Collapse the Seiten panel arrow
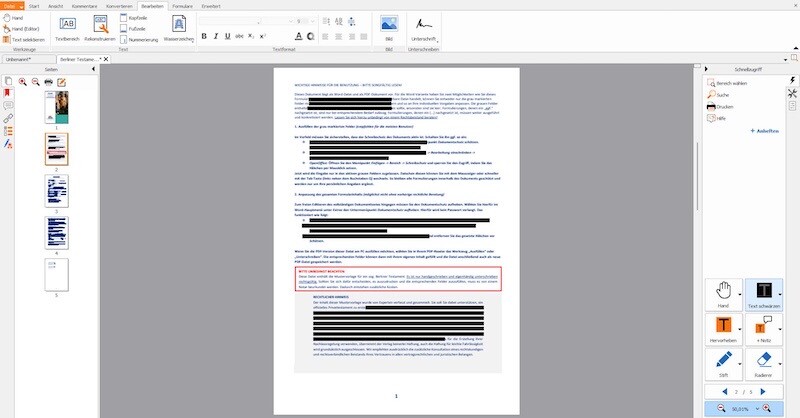The height and width of the screenshot is (418, 800). click(93, 69)
